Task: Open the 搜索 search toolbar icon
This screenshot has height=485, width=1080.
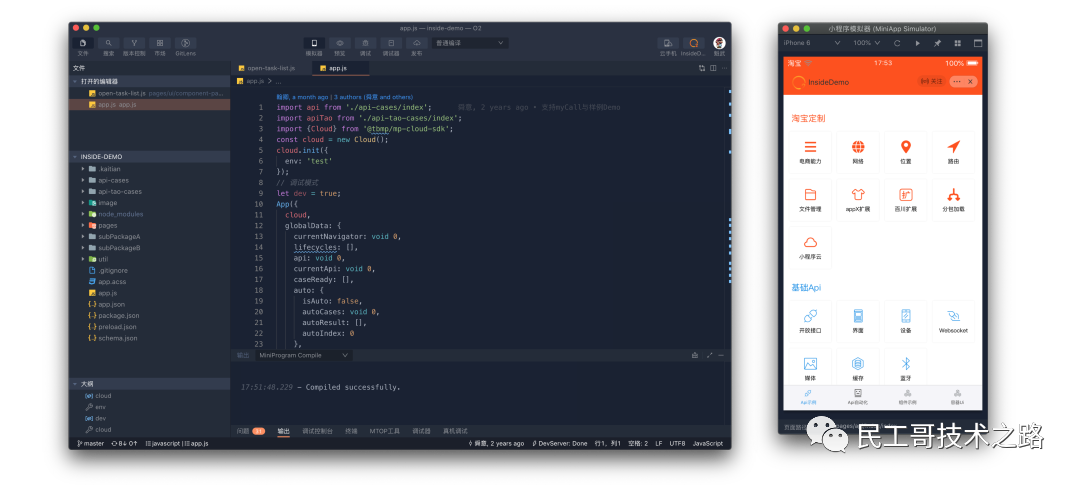Action: point(108,43)
